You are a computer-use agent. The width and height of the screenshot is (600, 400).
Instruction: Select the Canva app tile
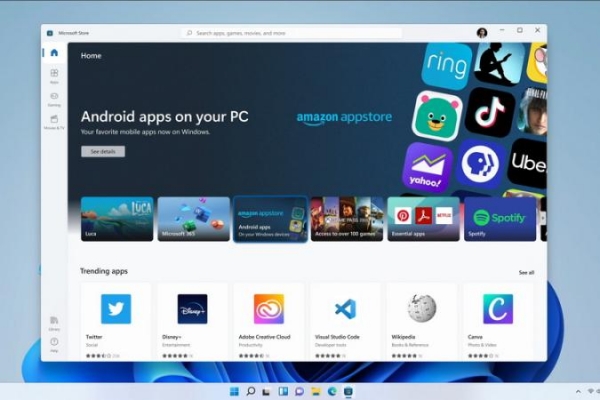[498, 308]
